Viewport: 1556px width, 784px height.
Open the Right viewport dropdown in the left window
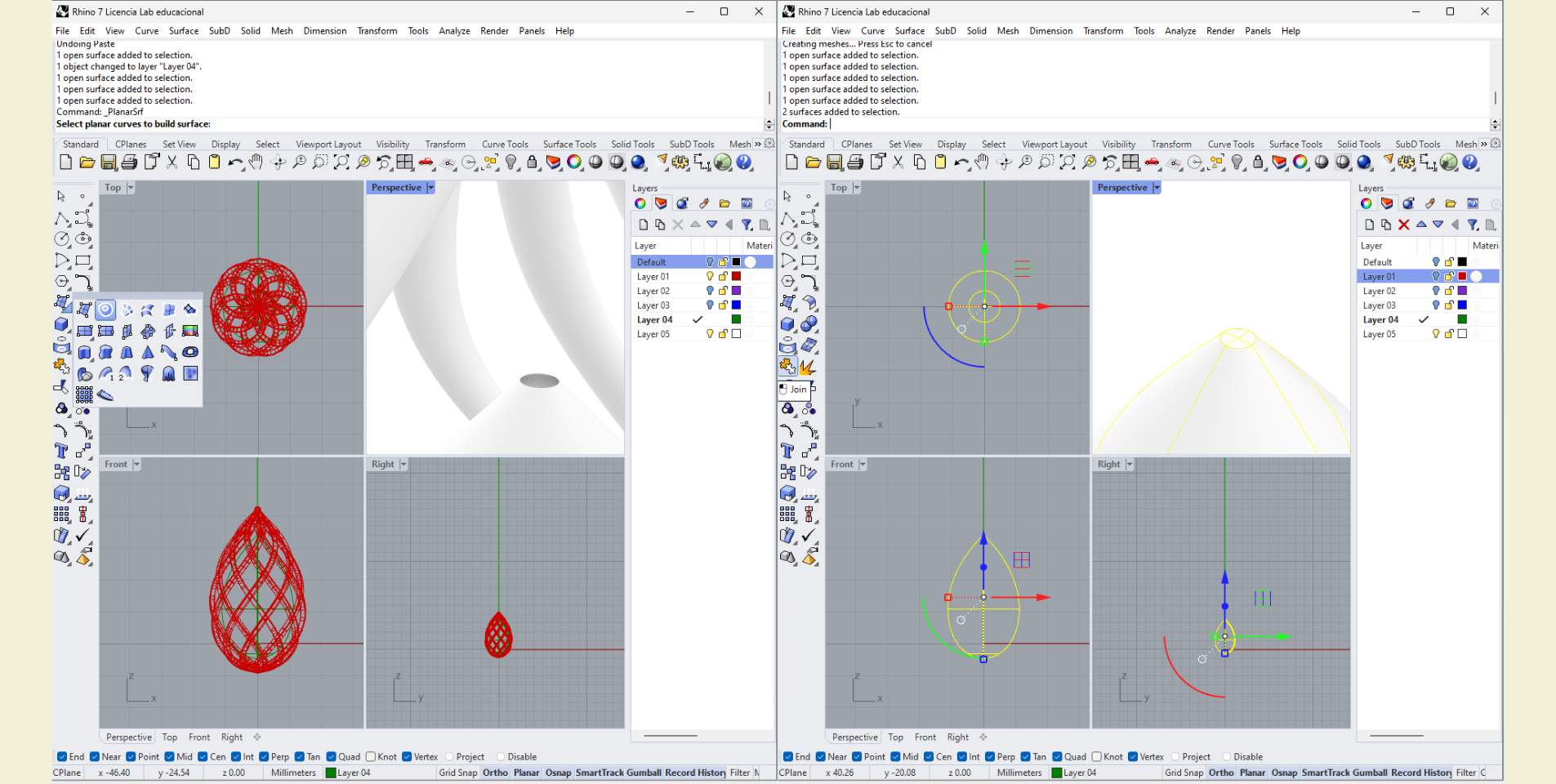(403, 465)
